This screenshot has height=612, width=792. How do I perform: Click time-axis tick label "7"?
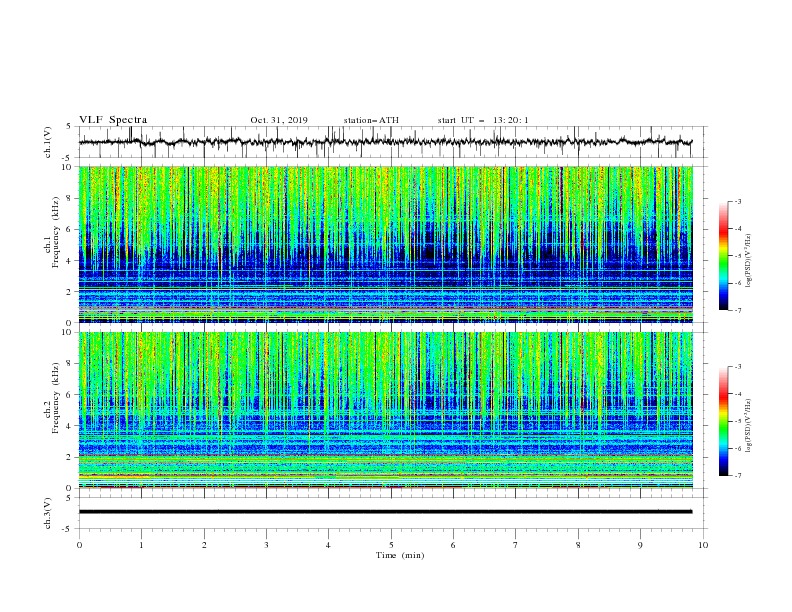(516, 545)
